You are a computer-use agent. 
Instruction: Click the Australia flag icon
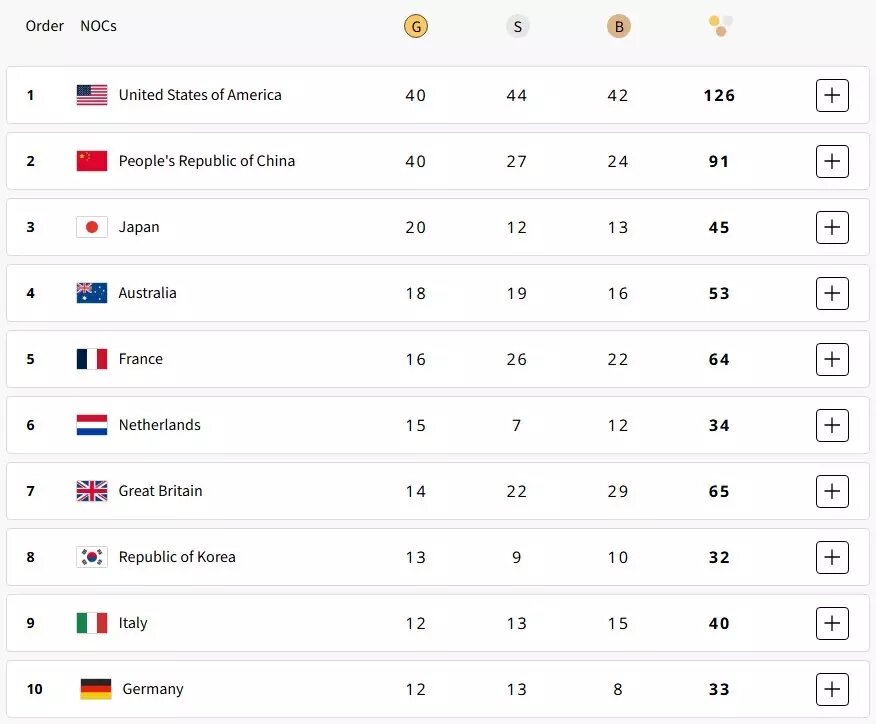(x=91, y=293)
